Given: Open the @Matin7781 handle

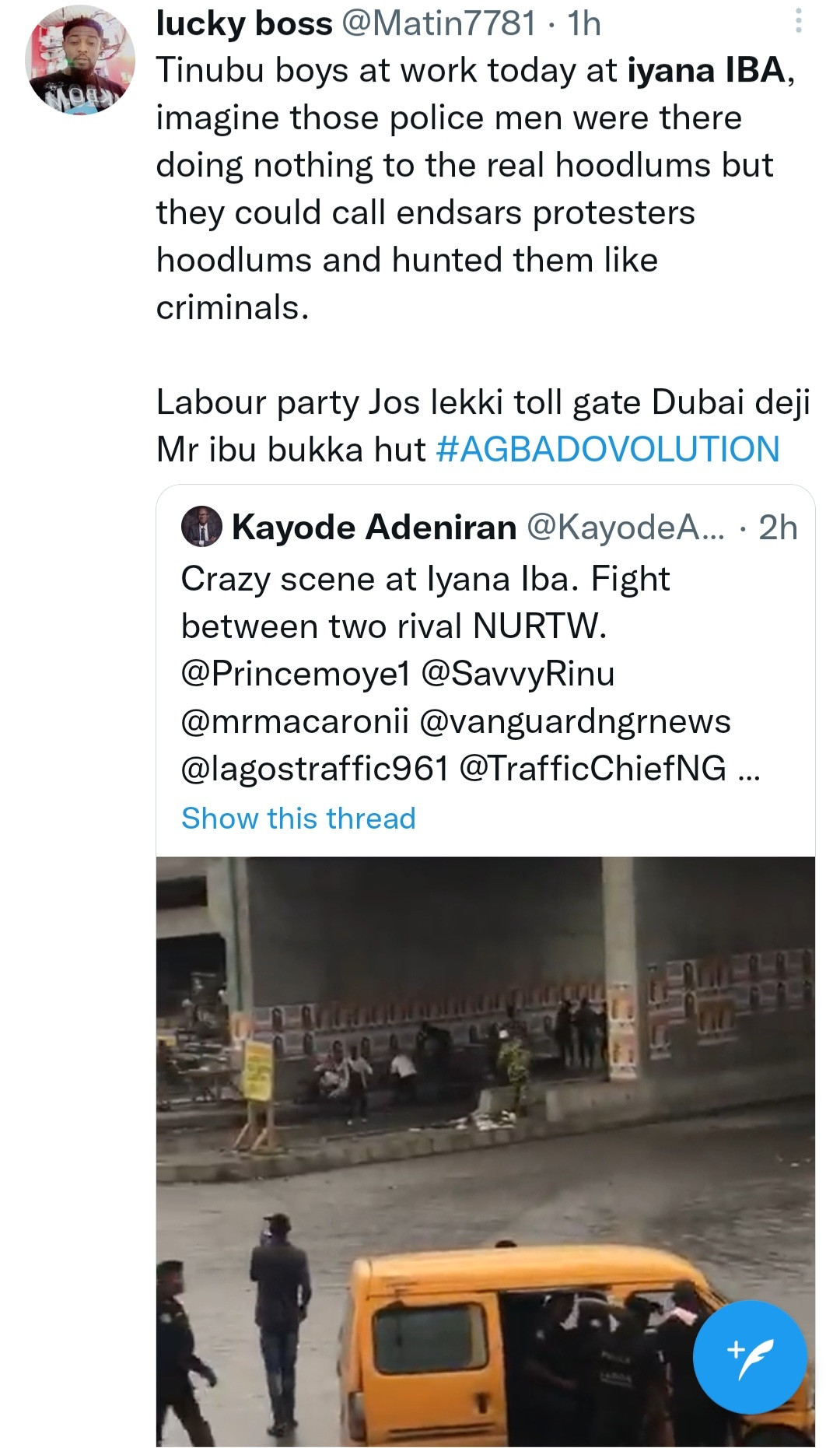Looking at the screenshot, I should 439,23.
